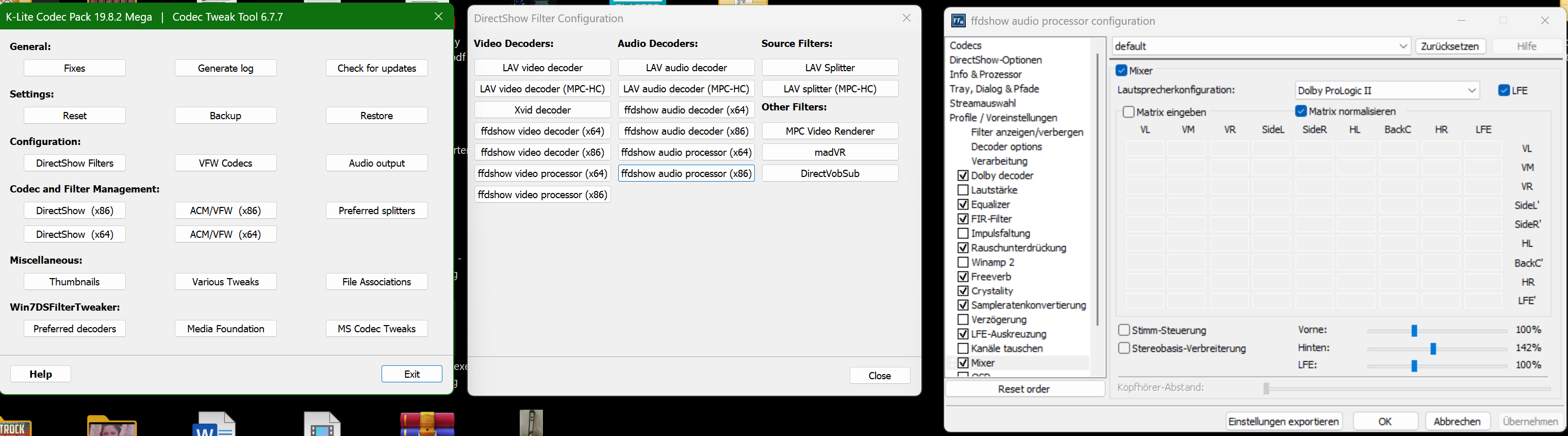Uncheck the Equalizer filter checkbox

coord(963,205)
